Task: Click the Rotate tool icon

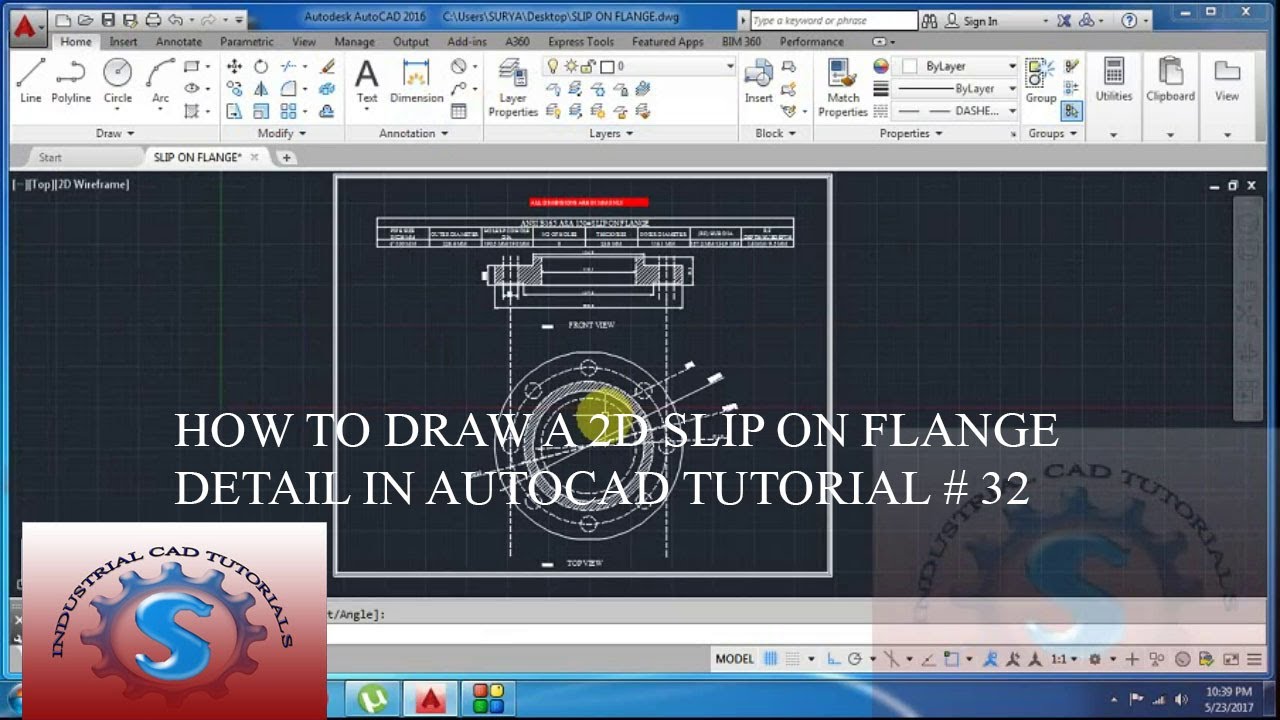Action: click(x=261, y=66)
